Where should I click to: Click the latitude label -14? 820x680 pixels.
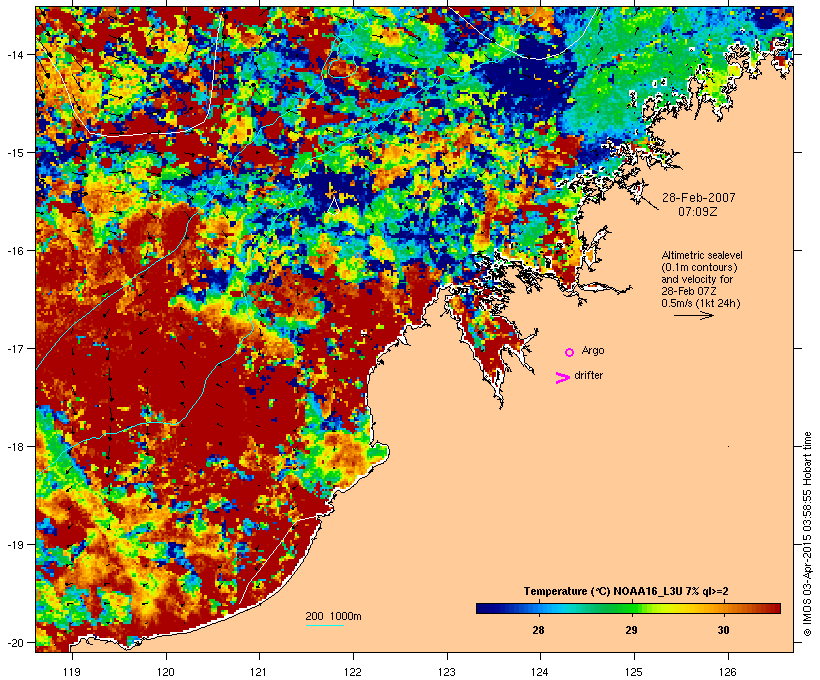pos(14,54)
